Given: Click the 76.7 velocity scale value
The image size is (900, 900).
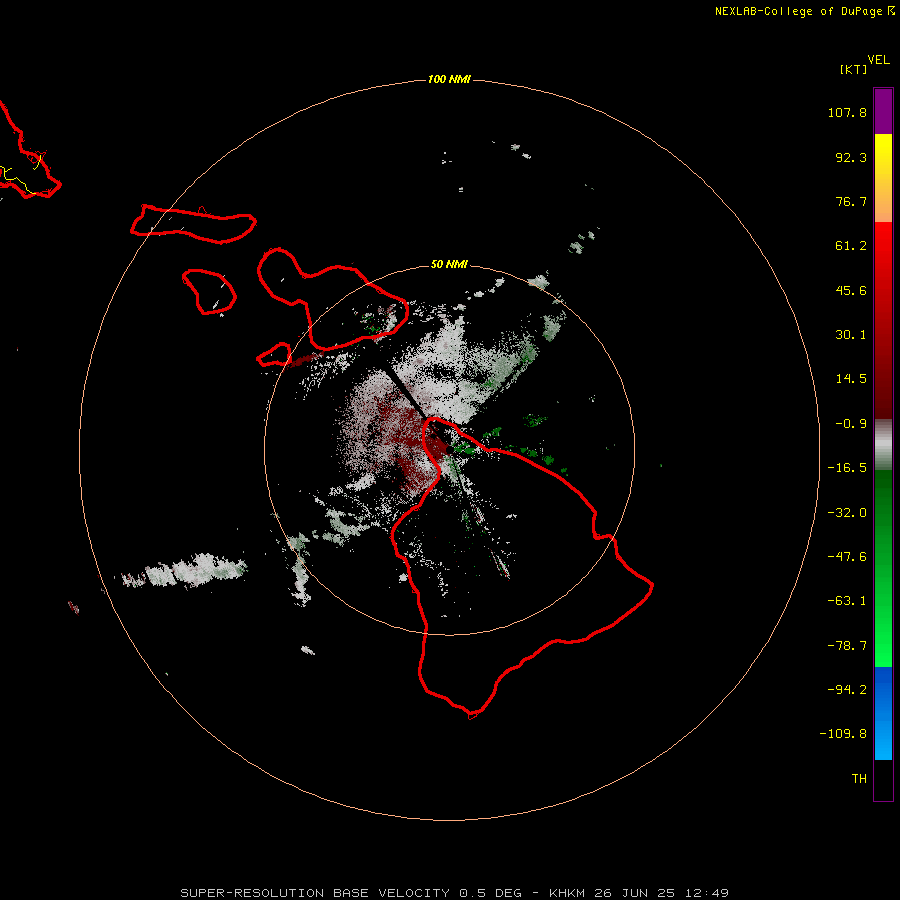Looking at the screenshot, I should click(851, 201).
